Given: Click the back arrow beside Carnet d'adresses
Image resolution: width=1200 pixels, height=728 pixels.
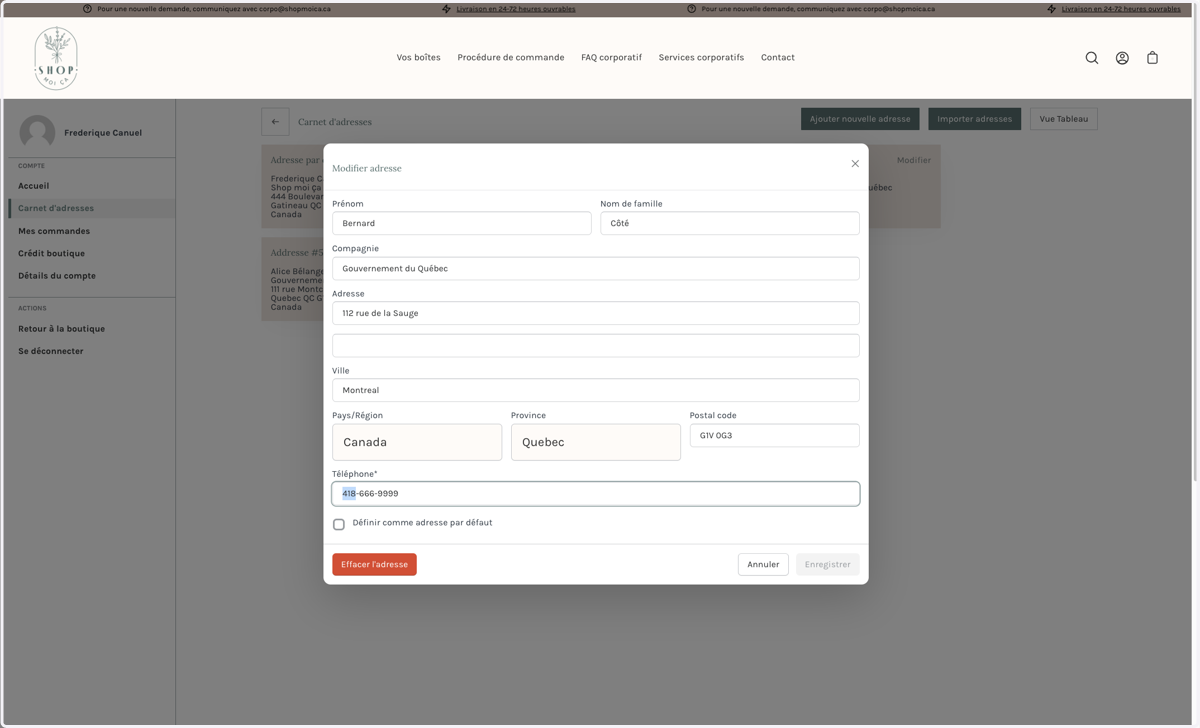Looking at the screenshot, I should [x=275, y=122].
